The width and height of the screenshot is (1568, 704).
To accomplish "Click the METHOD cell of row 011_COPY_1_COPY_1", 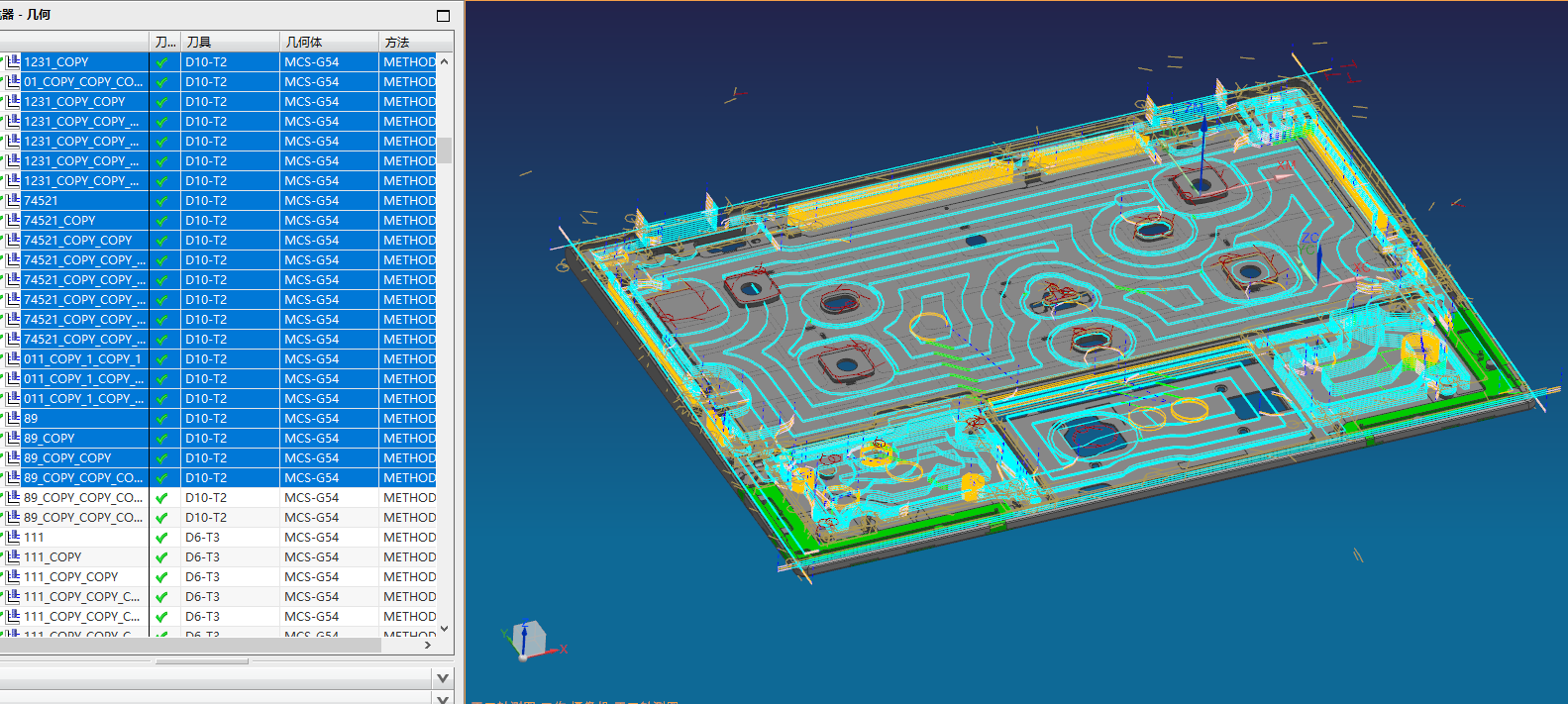I will pos(408,358).
